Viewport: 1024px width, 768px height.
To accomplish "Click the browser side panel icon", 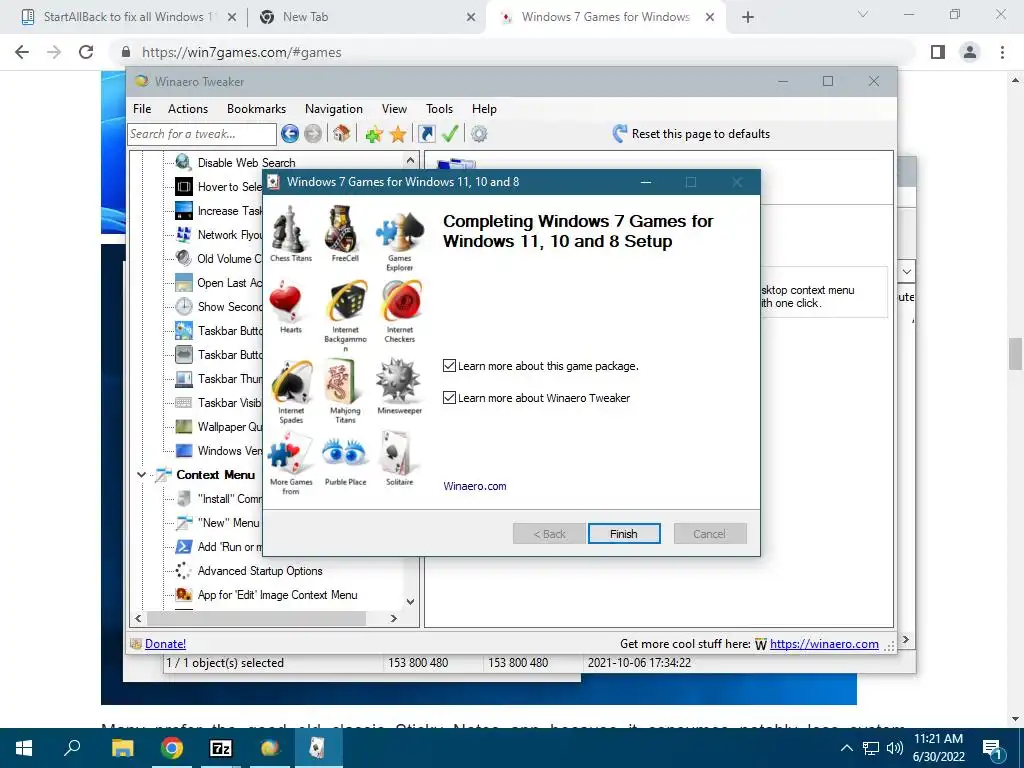I will tap(938, 52).
